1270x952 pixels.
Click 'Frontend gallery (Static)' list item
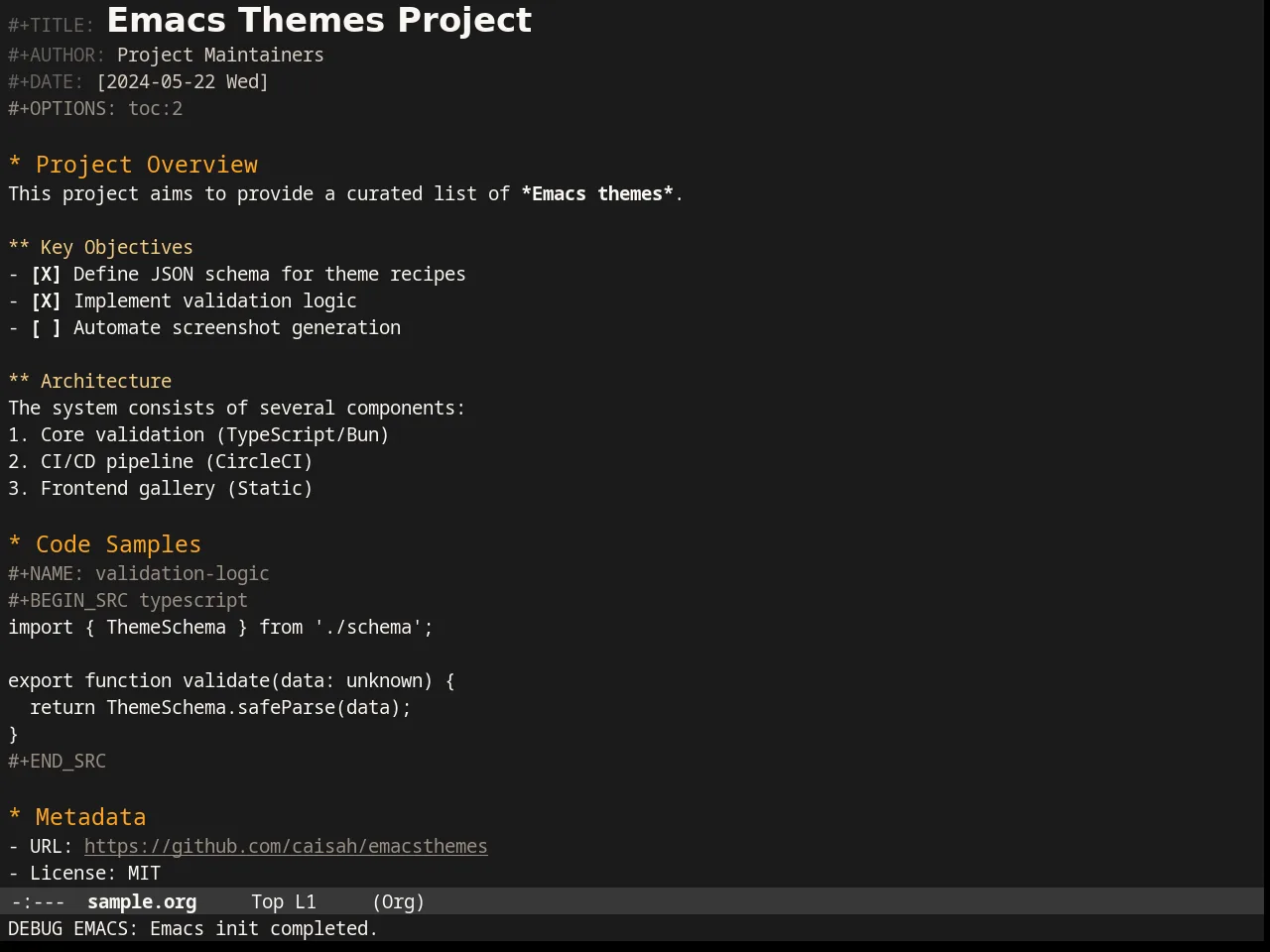point(161,488)
